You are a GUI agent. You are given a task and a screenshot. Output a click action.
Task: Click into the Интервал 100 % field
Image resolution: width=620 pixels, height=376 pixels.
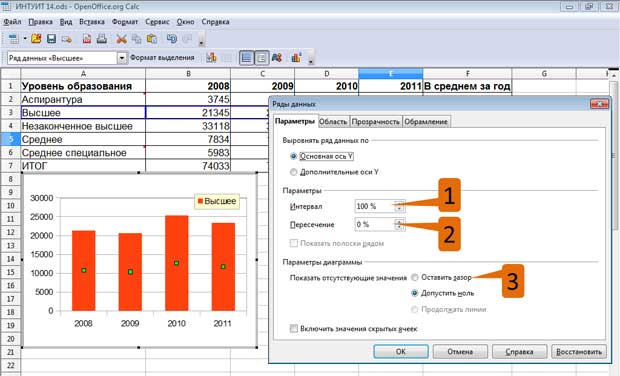coord(375,206)
